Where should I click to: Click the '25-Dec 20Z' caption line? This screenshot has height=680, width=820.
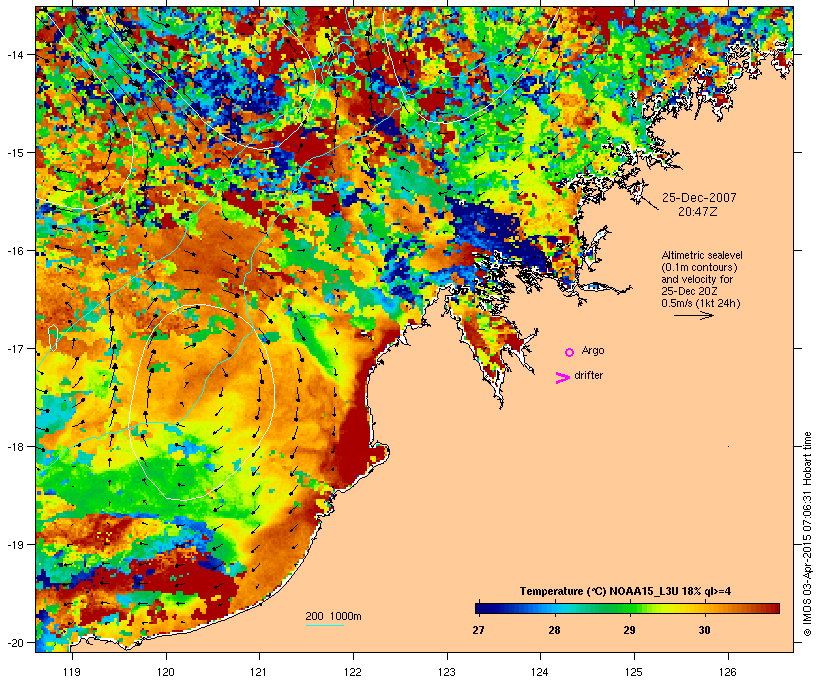point(689,291)
